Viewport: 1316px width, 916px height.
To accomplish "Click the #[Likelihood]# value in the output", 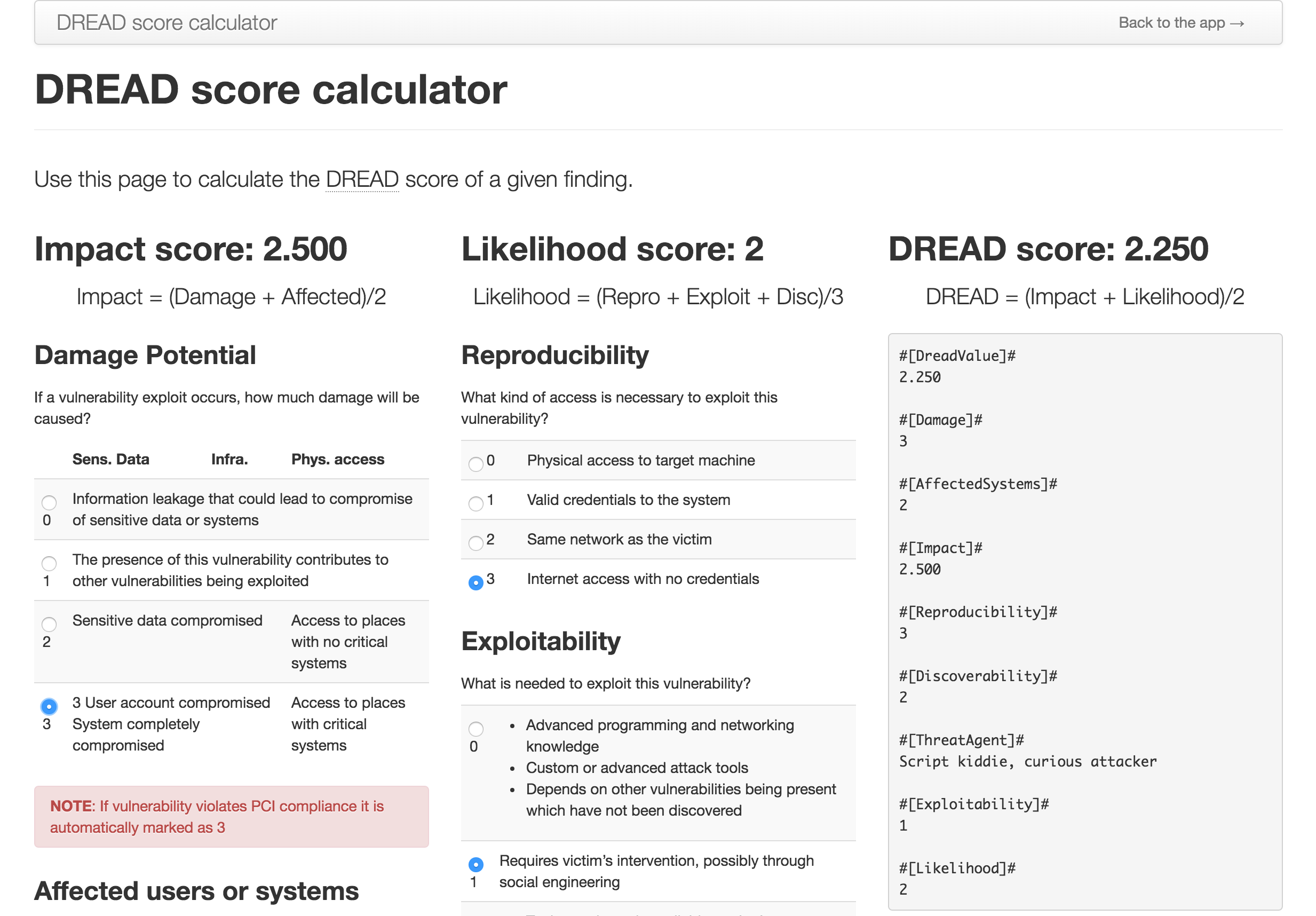I will [903, 890].
